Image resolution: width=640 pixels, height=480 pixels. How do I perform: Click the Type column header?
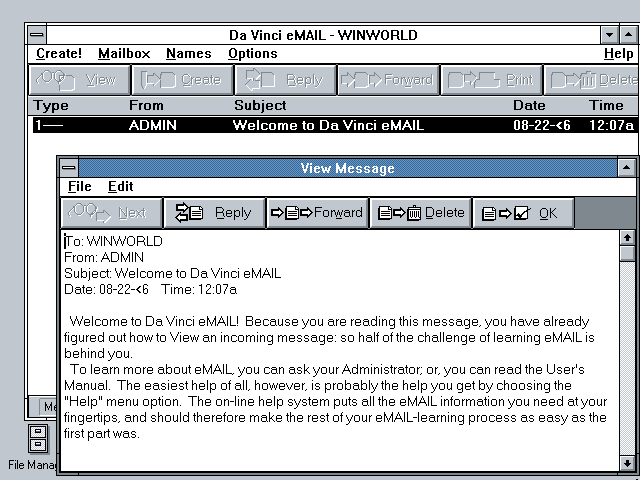coord(51,105)
